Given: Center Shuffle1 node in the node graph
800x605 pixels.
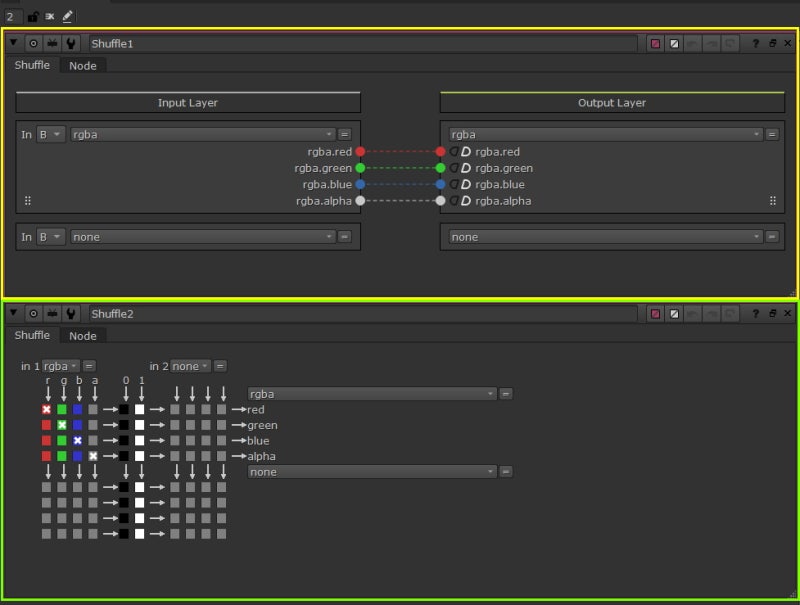Looking at the screenshot, I should point(33,43).
